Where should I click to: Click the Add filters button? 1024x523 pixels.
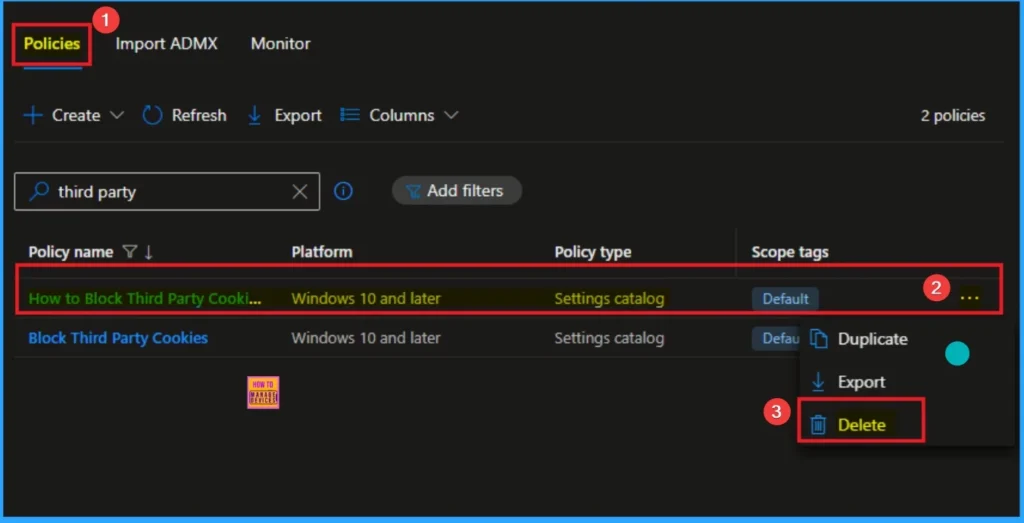click(456, 191)
